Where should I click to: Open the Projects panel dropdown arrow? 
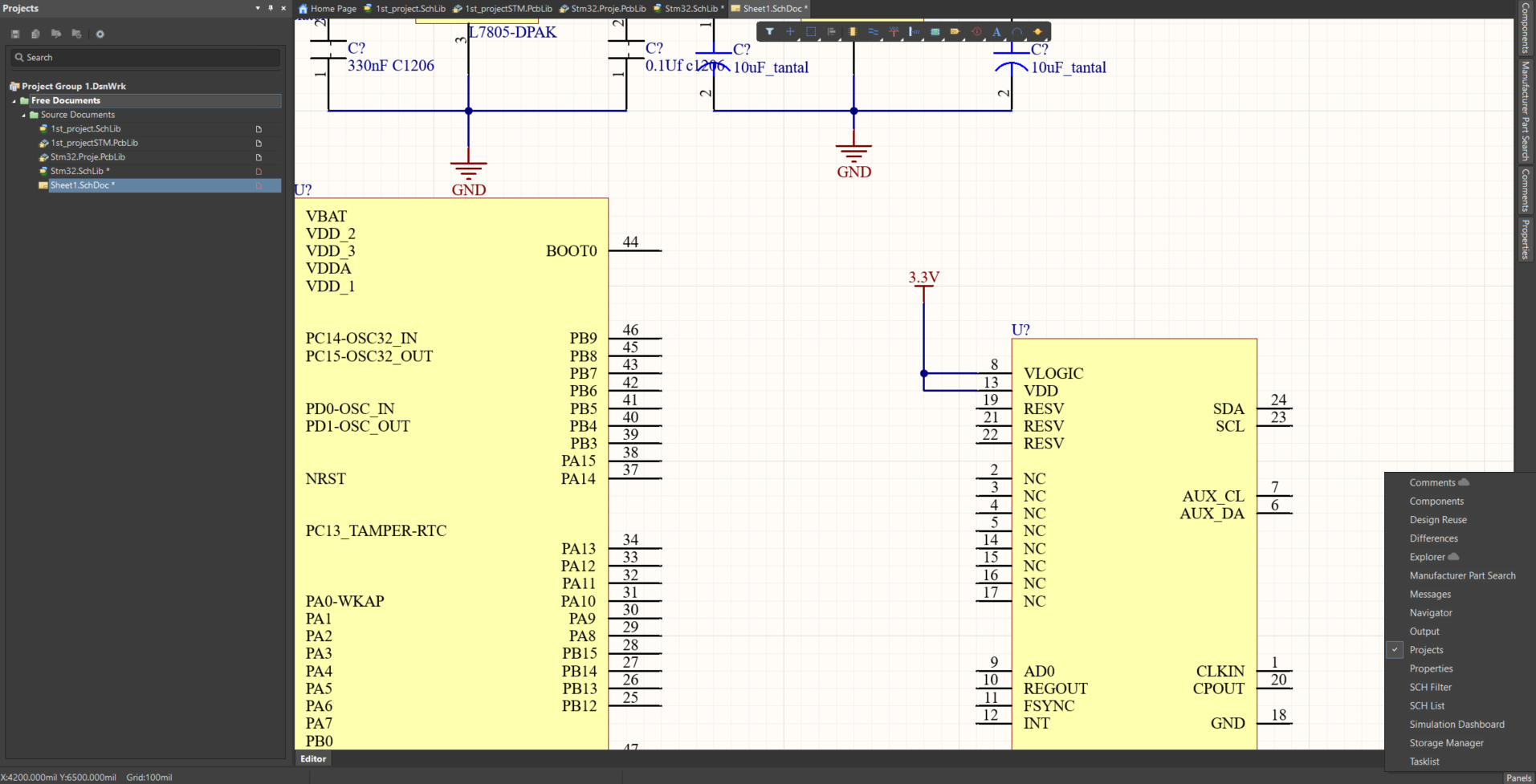coord(258,7)
